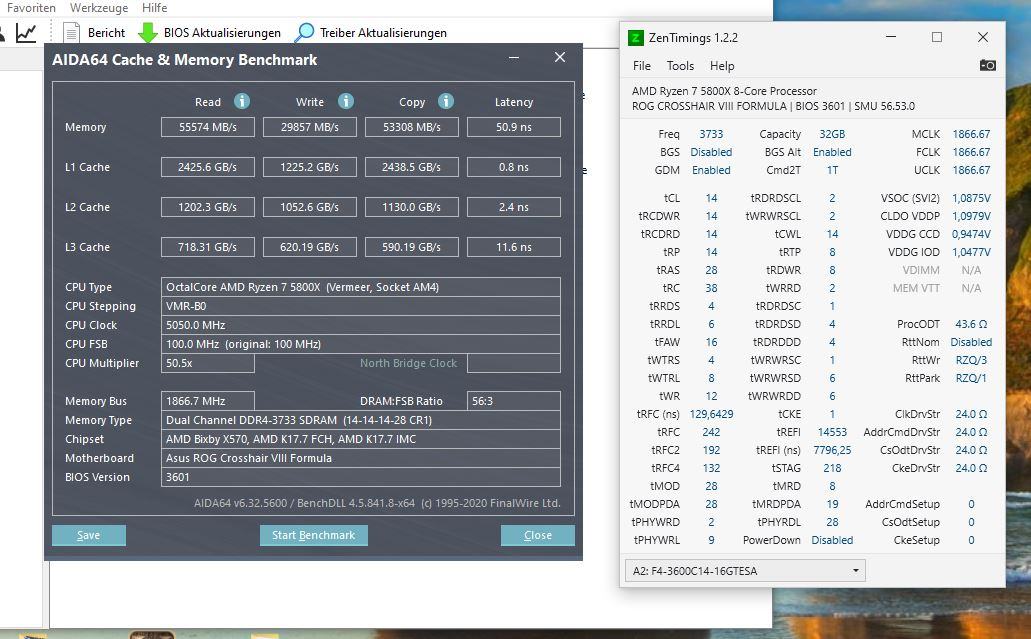Click the RttWr RZQ/3 value

(971, 360)
